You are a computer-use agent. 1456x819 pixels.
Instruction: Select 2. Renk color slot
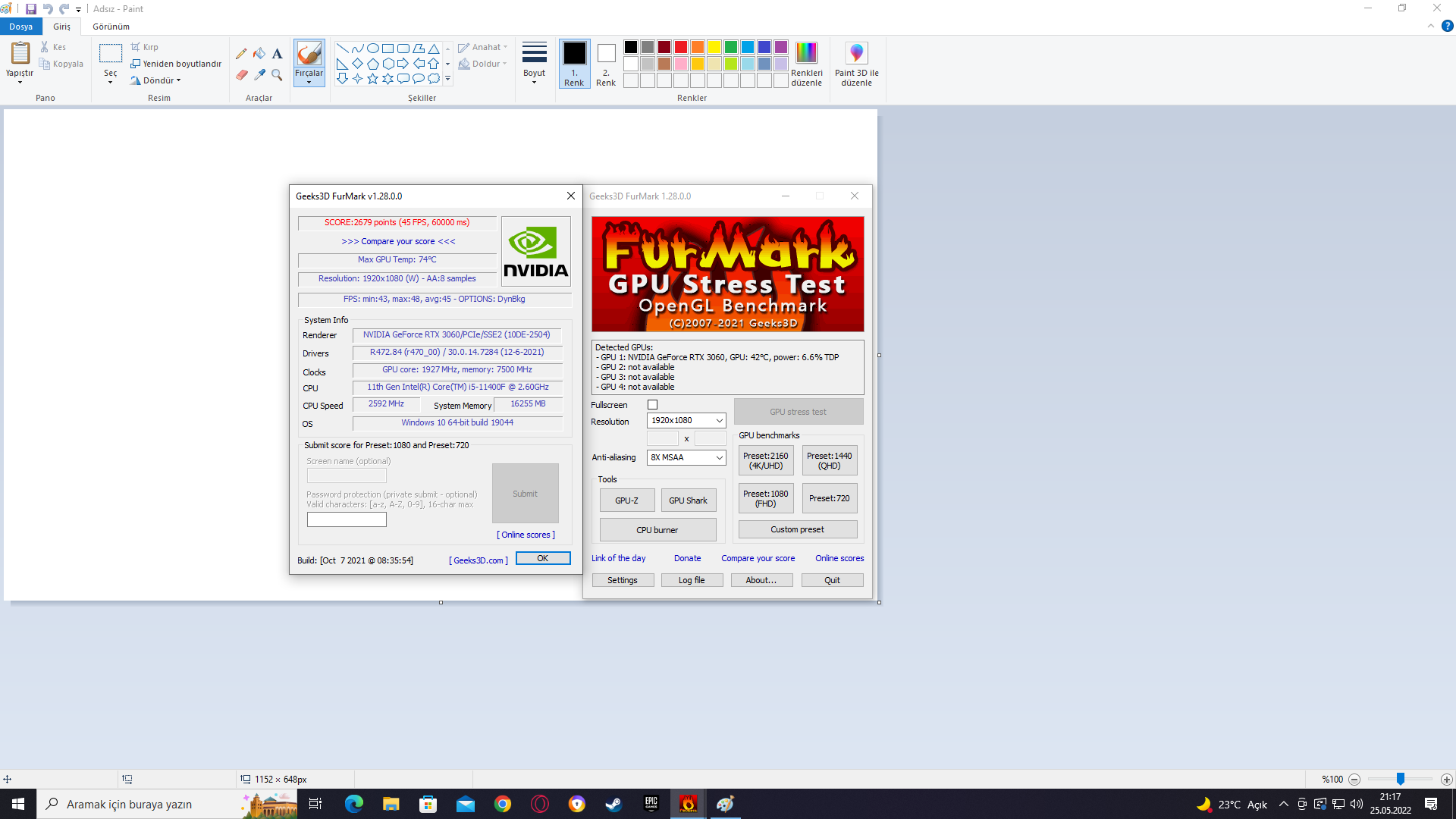pos(606,64)
